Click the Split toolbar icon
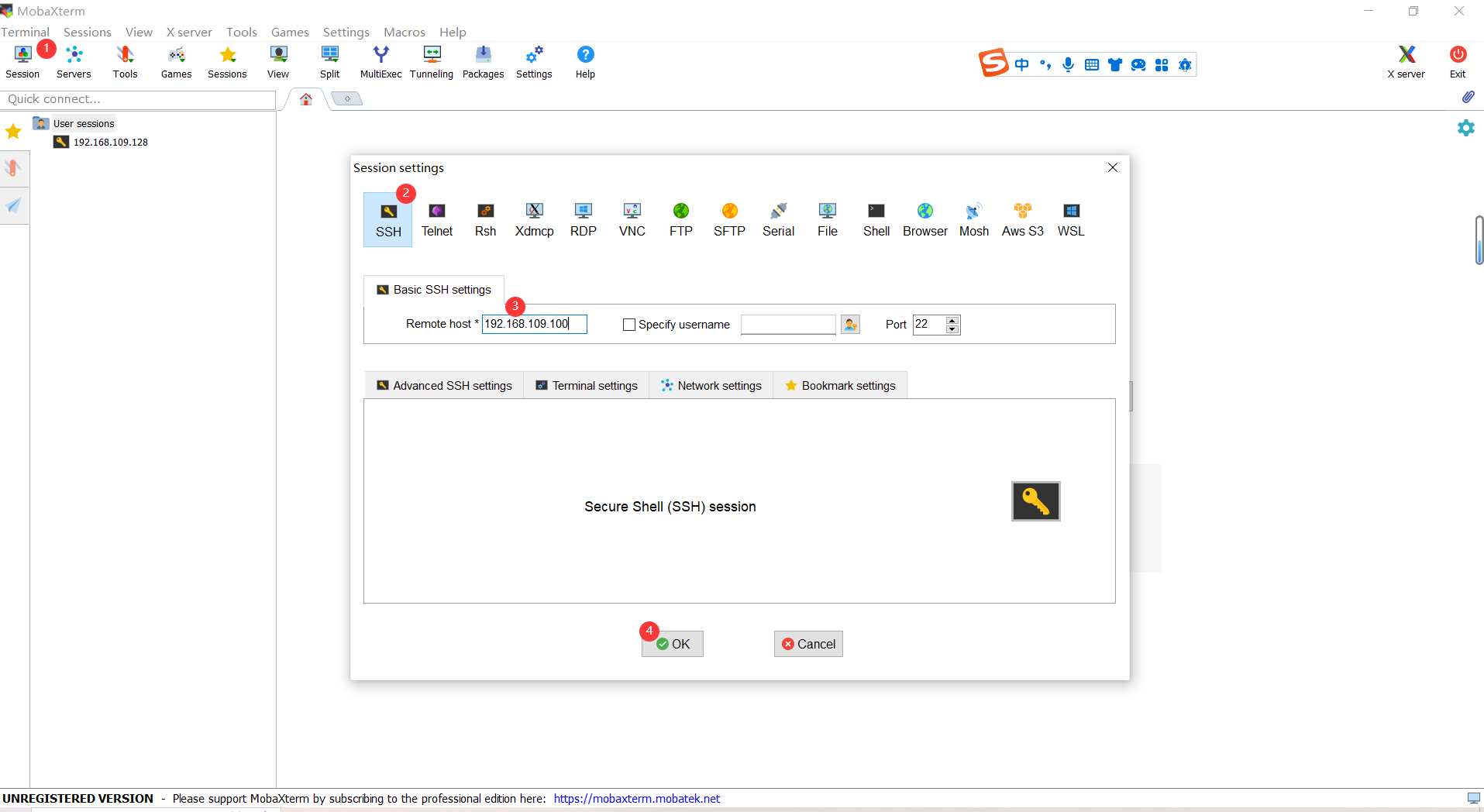This screenshot has height=812, width=1484. 329,61
